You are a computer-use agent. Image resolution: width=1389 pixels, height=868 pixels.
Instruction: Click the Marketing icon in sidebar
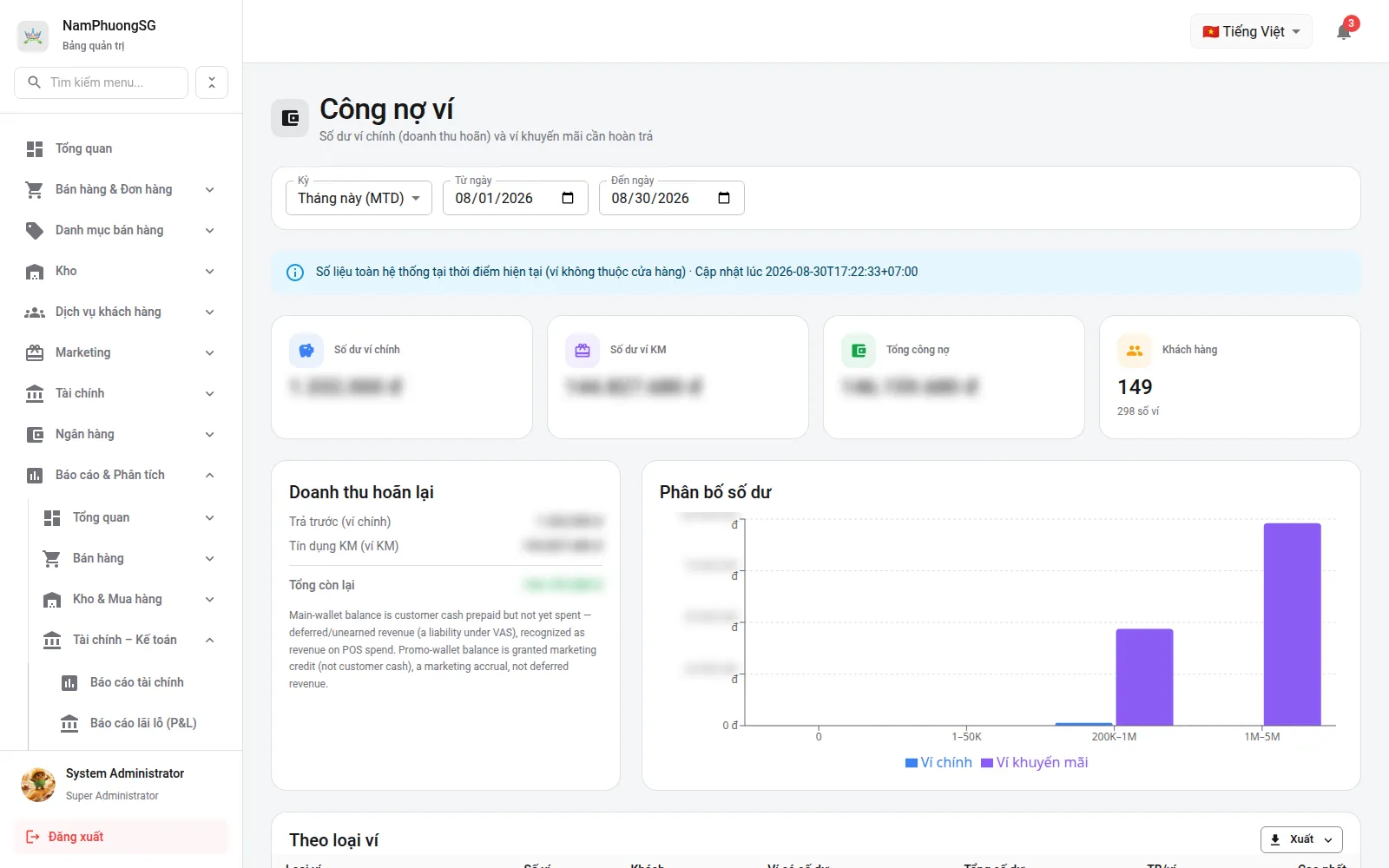(x=35, y=353)
